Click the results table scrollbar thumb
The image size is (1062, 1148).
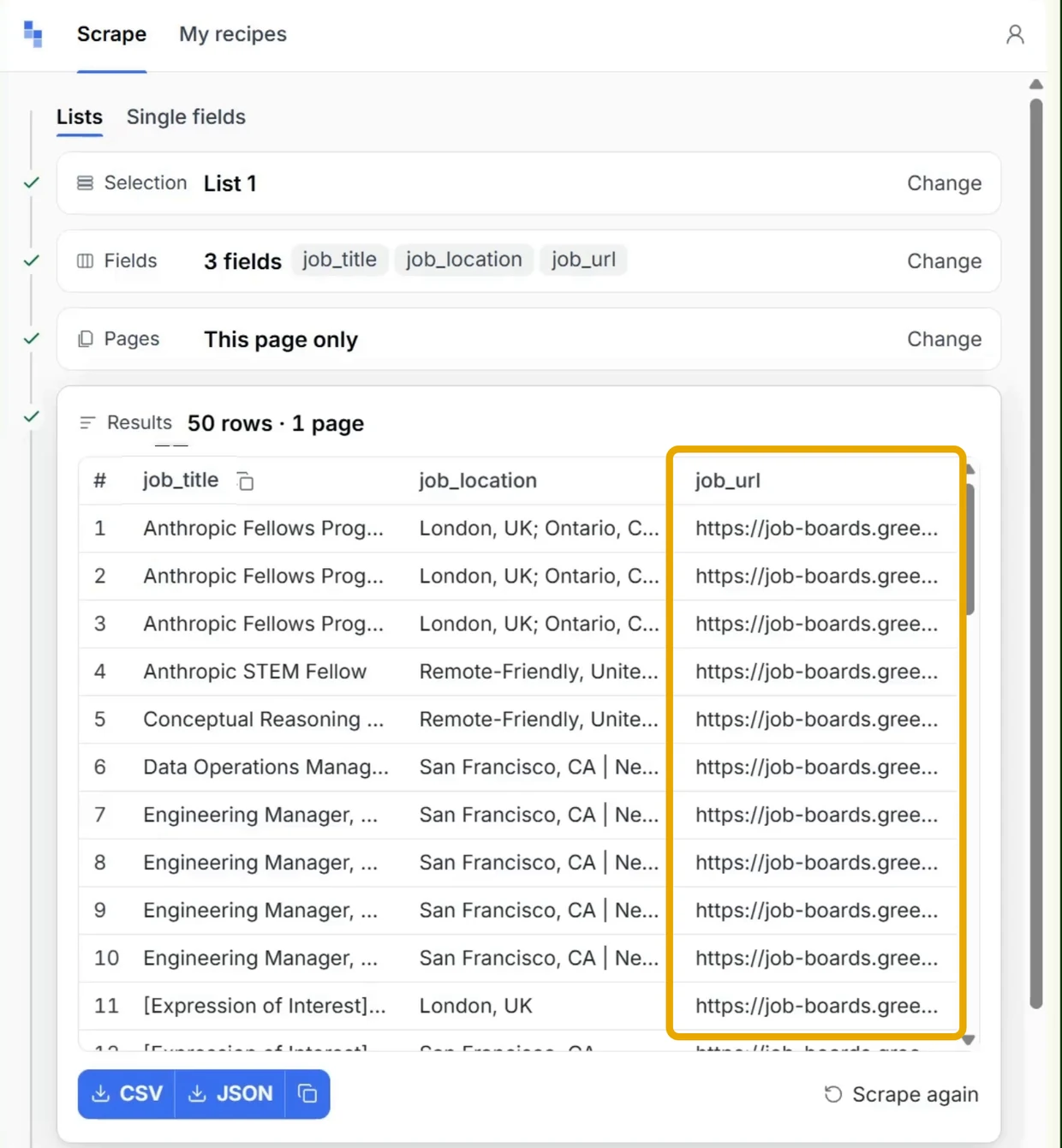point(970,550)
